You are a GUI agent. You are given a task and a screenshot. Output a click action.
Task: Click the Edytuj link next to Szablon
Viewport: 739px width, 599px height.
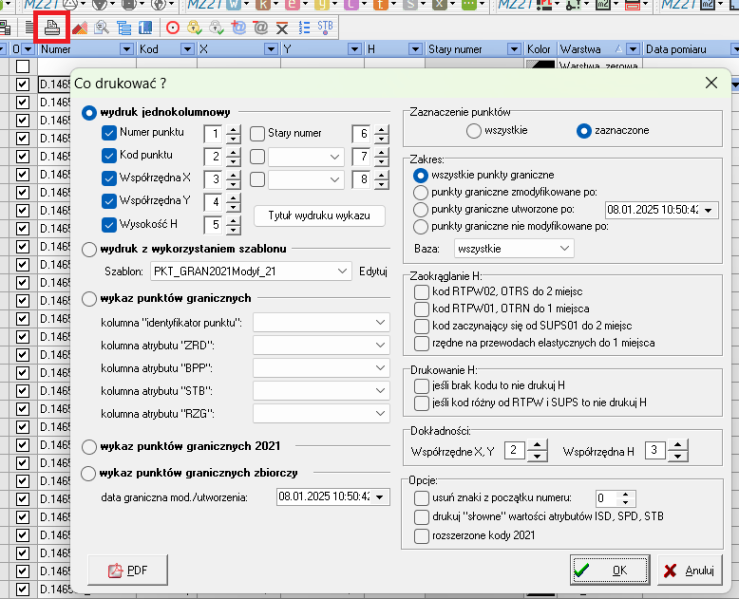click(x=373, y=271)
